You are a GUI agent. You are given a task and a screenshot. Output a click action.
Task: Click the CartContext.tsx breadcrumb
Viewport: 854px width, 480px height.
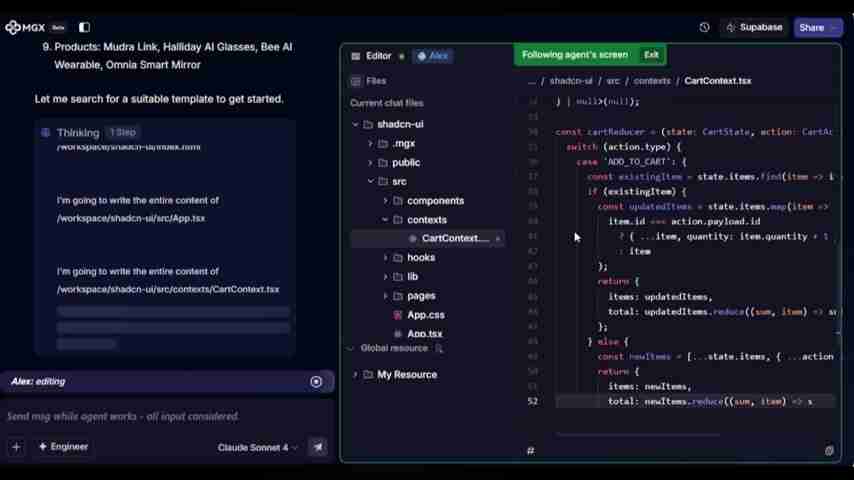point(717,81)
